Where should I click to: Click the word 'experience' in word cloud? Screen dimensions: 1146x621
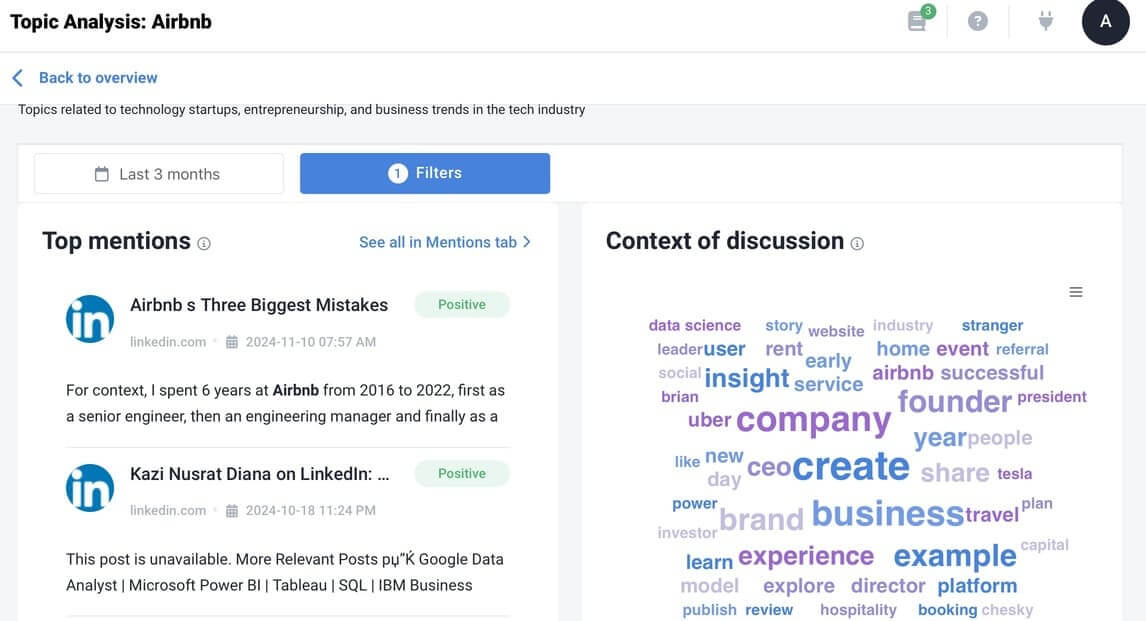pos(805,557)
